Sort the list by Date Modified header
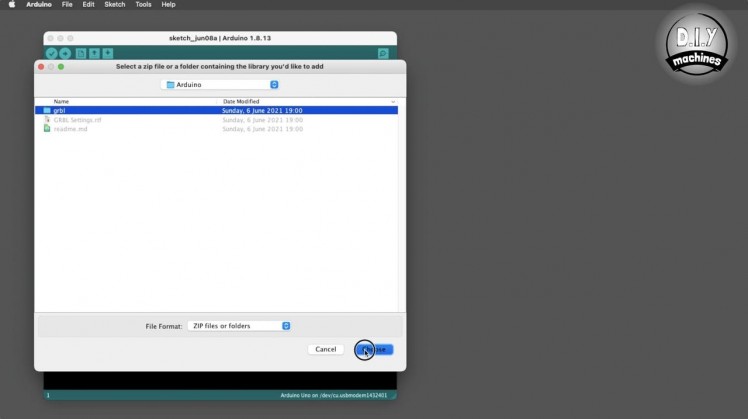Screen dimensions: 748x419 click(x=241, y=102)
